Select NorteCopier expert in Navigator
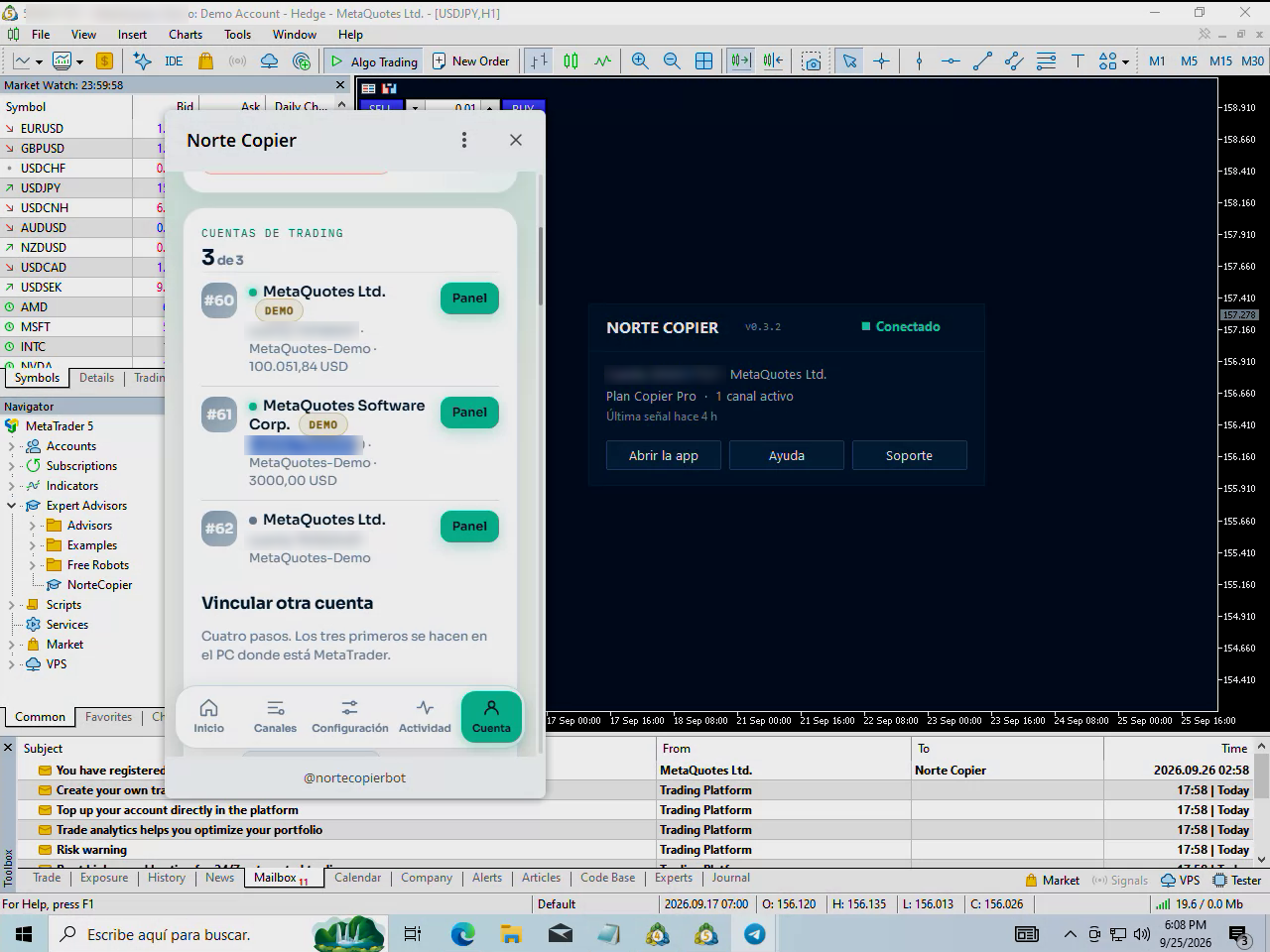The height and width of the screenshot is (952, 1270). click(99, 585)
